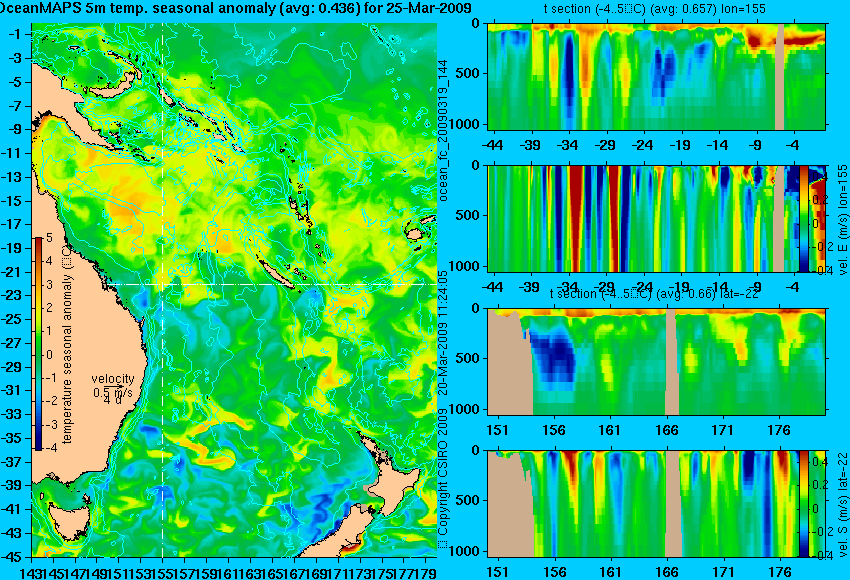Click the '151' tick under the vel. S section
850x580 pixels.
[498, 572]
